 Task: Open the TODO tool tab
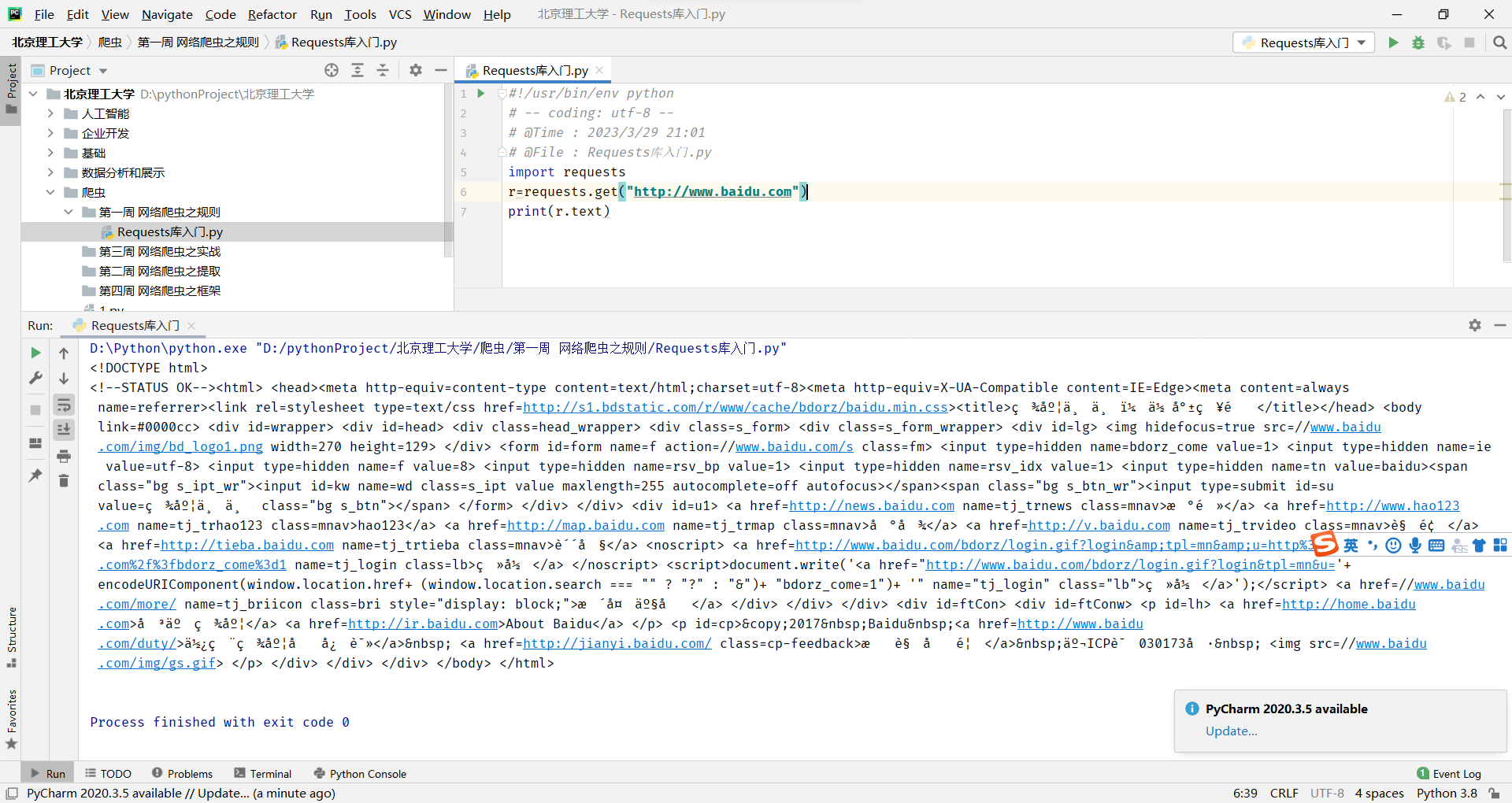click(x=109, y=774)
